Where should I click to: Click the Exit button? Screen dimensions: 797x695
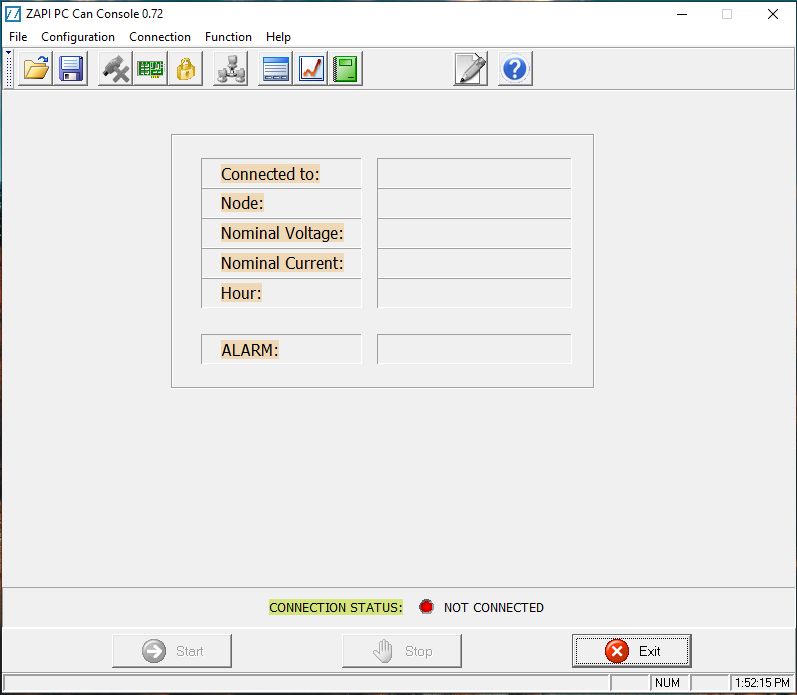click(x=632, y=651)
